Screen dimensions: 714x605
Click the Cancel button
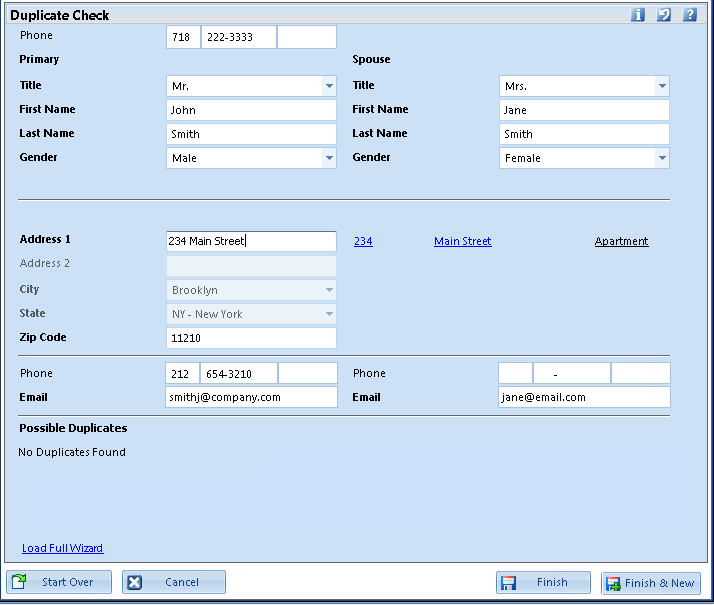[174, 582]
